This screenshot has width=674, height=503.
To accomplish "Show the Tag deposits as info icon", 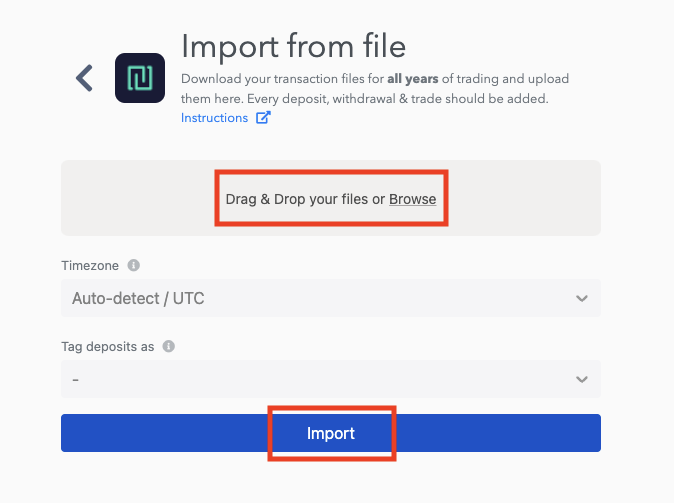I will [168, 346].
